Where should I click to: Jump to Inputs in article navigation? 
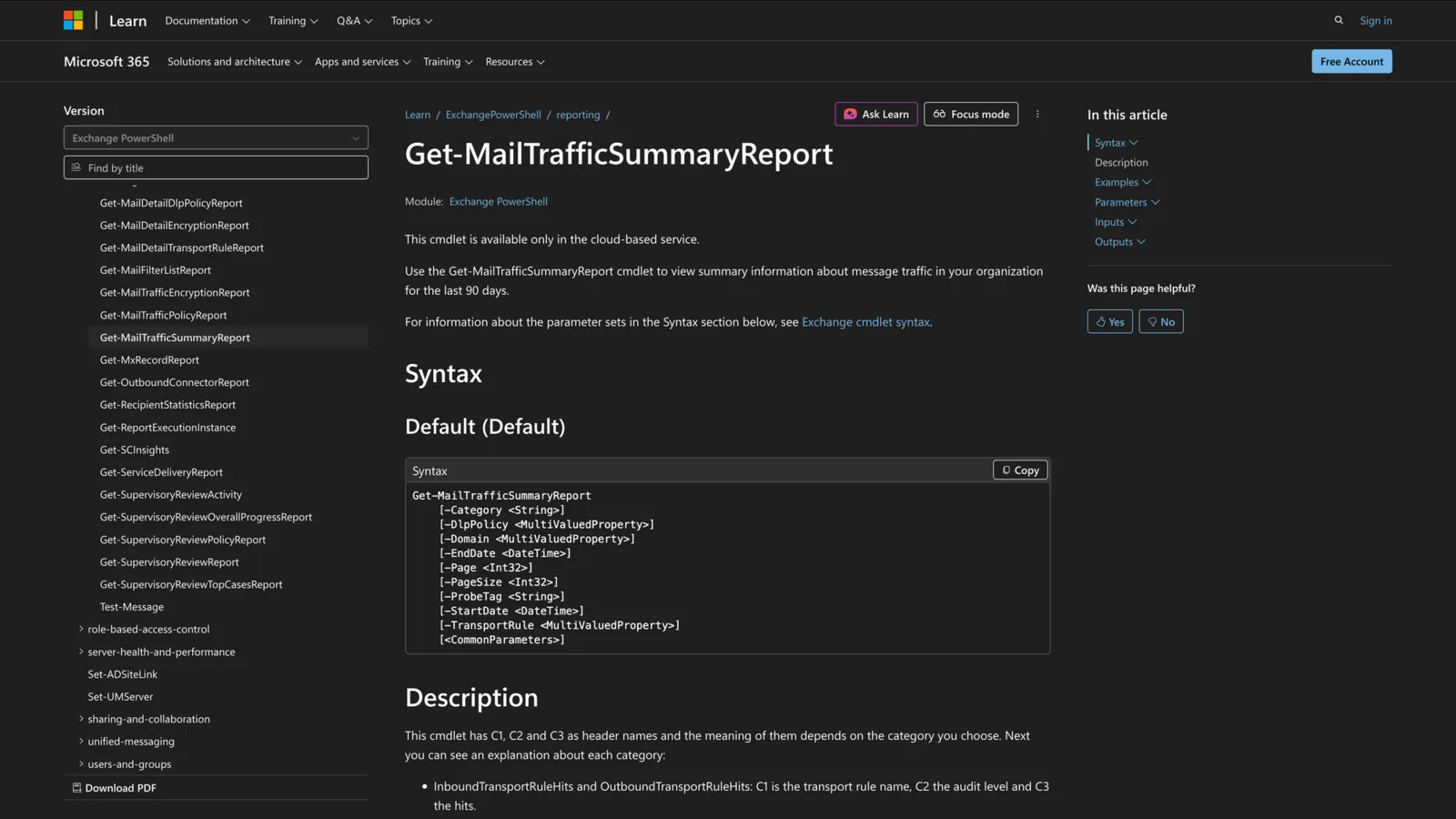(x=1116, y=222)
